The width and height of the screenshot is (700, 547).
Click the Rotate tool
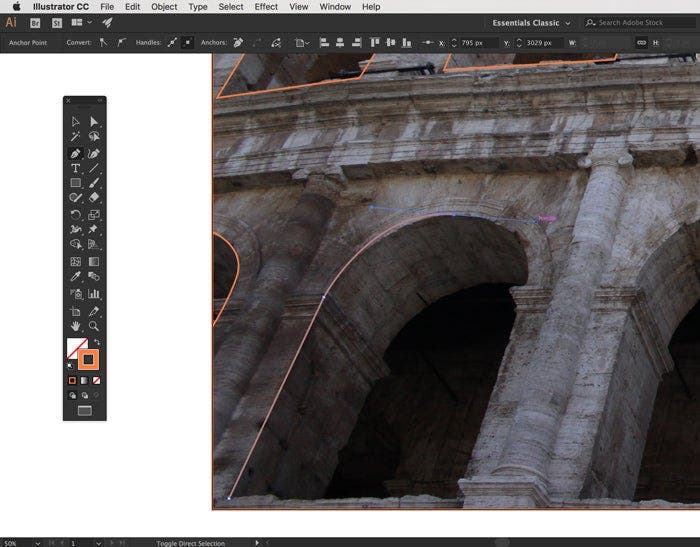(x=75, y=214)
